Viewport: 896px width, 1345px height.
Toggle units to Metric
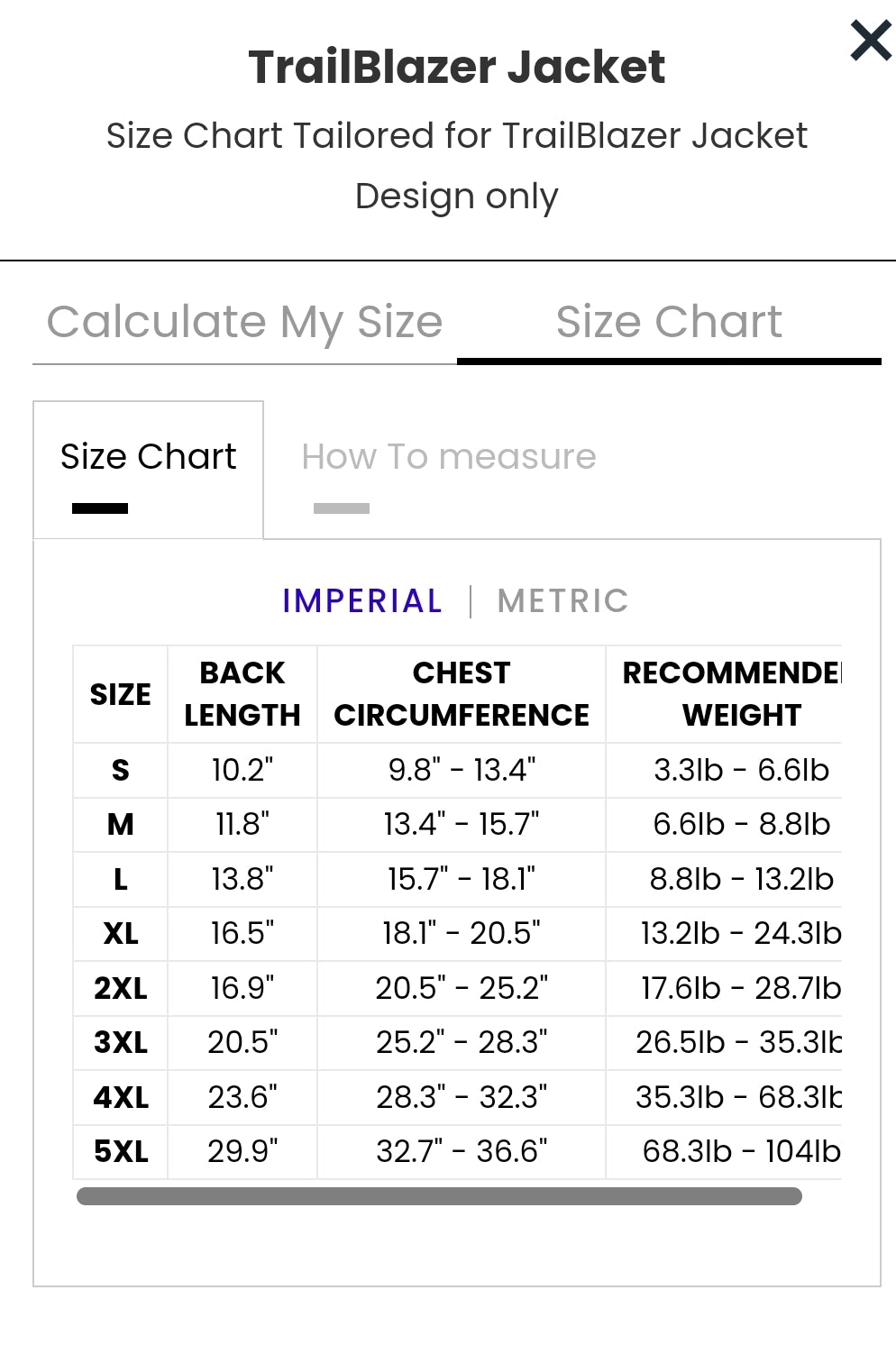point(562,600)
